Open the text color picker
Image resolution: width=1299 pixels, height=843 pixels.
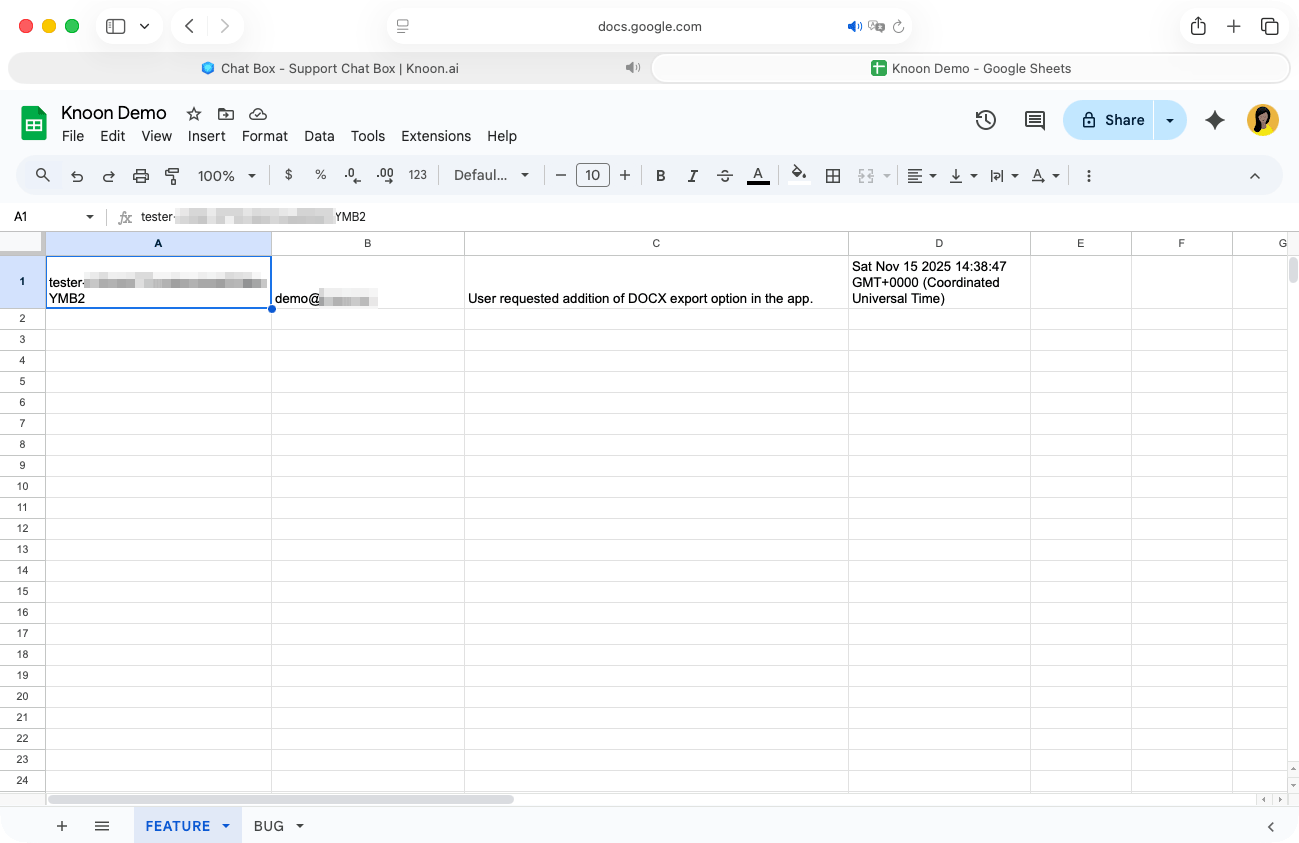(757, 175)
